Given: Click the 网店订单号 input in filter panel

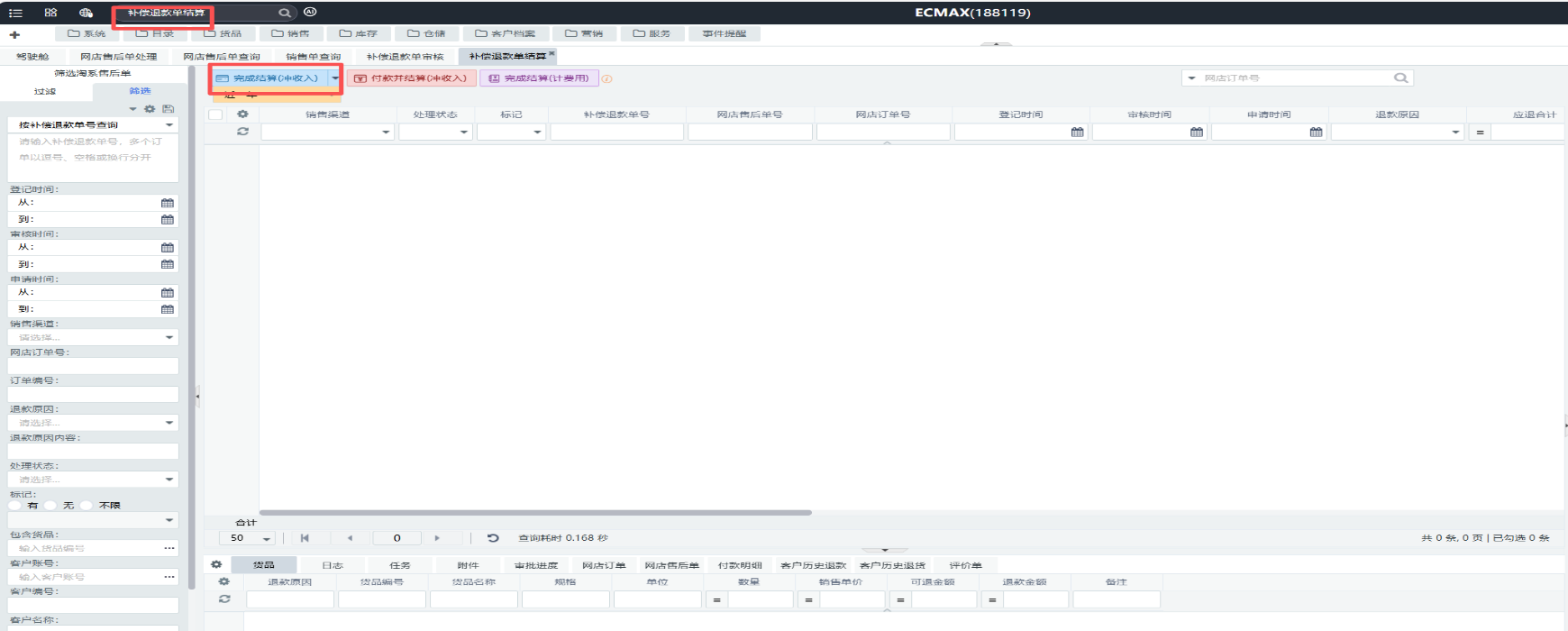Looking at the screenshot, I should tap(93, 366).
